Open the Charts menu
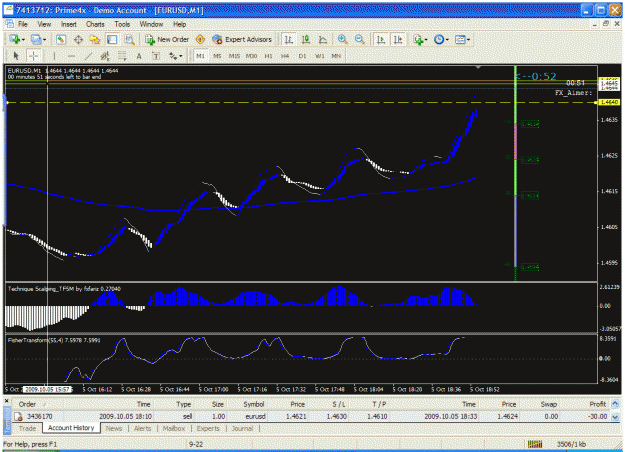 click(x=95, y=24)
